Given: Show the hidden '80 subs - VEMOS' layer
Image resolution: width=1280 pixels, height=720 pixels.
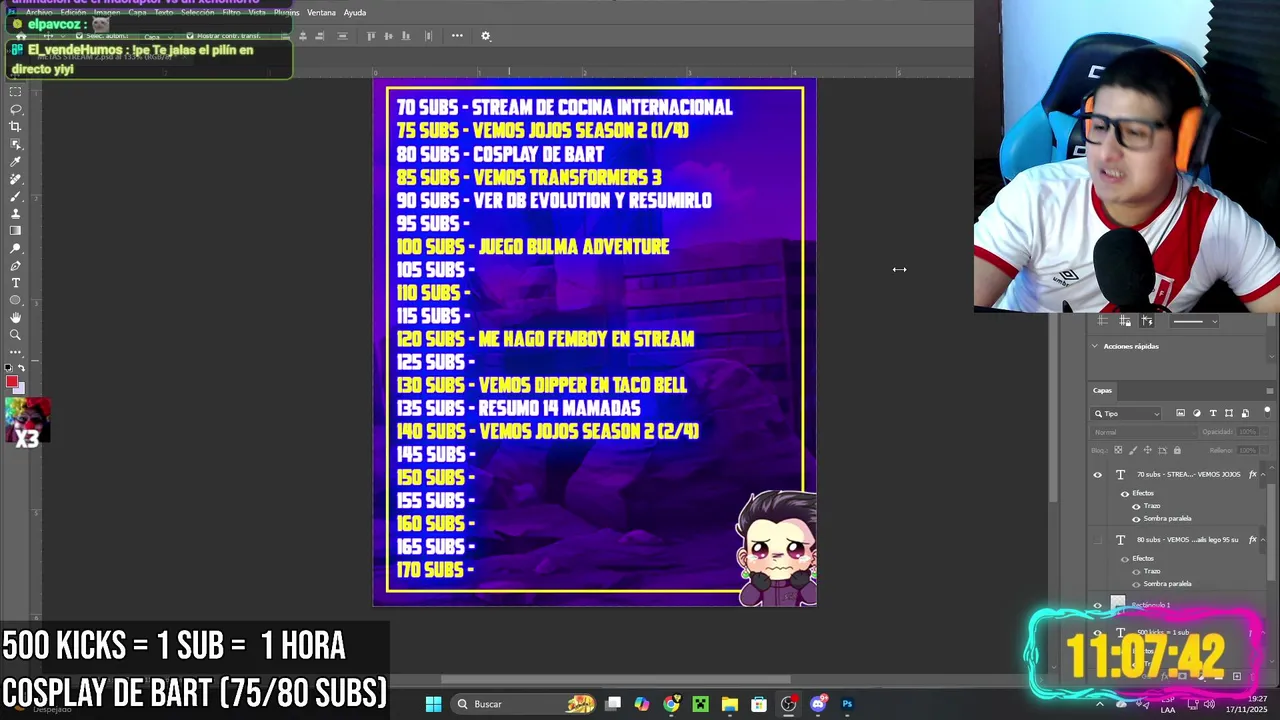Looking at the screenshot, I should [1097, 540].
